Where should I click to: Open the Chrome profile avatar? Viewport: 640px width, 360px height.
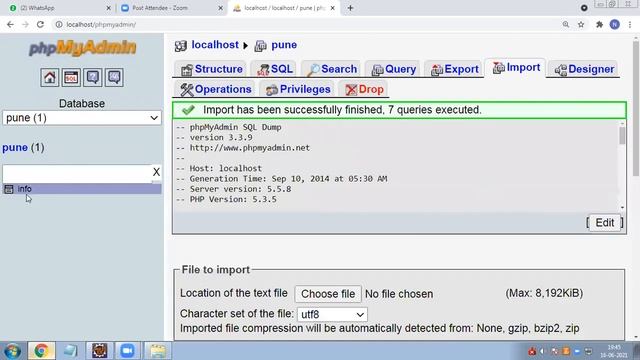point(615,24)
